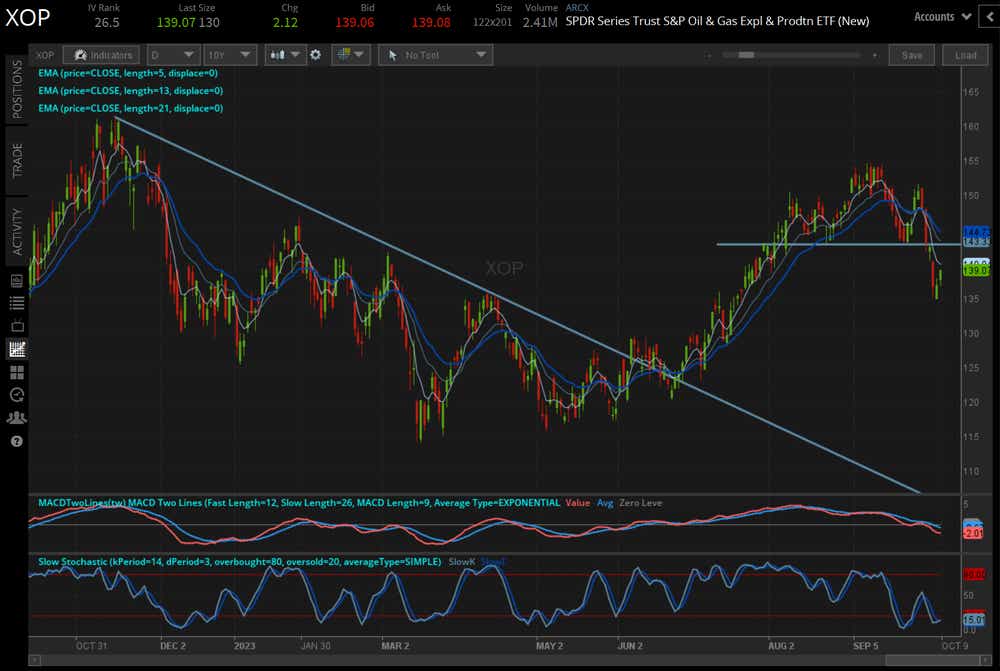This screenshot has width=1000, height=671.
Task: Click the IV Rank value 26.5
Action: (x=107, y=22)
